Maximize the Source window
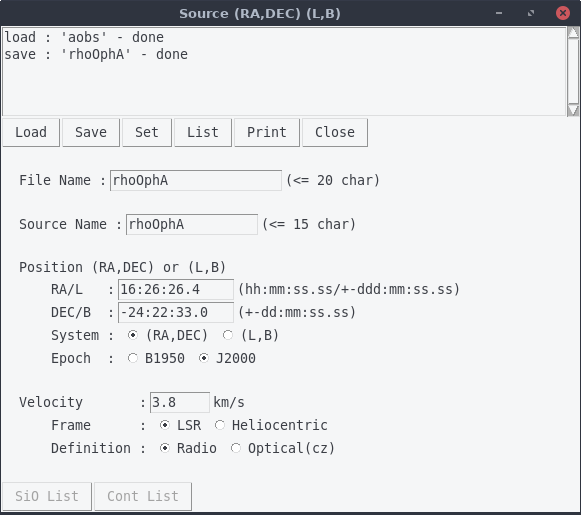 pos(531,13)
